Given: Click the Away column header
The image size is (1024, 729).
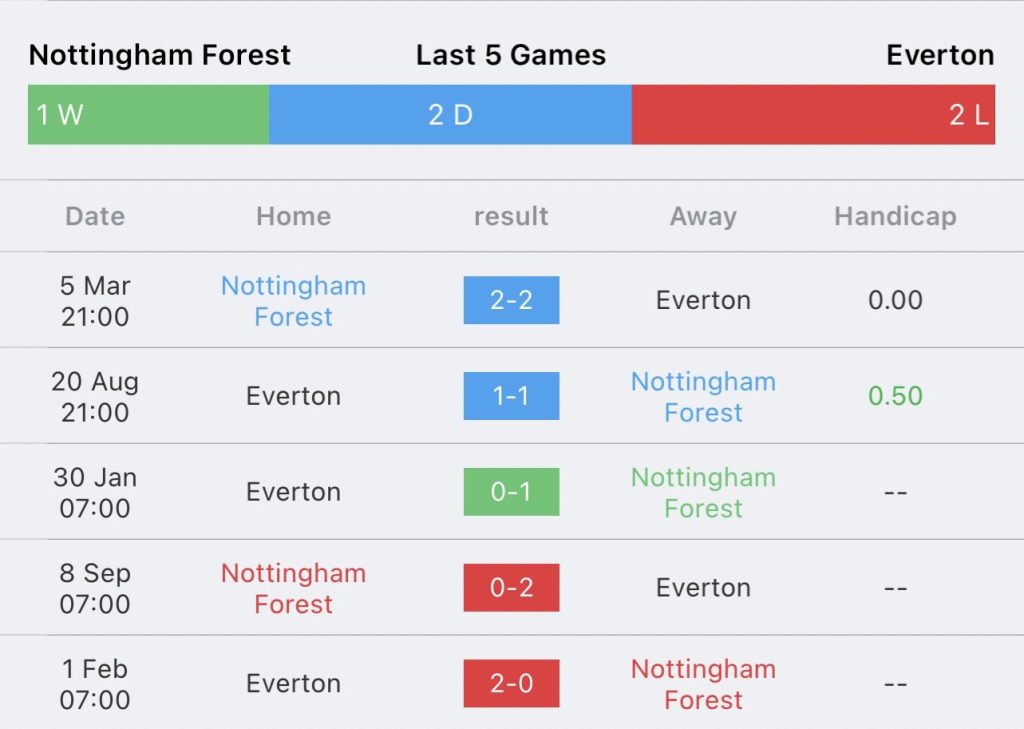Looking at the screenshot, I should tap(703, 217).
